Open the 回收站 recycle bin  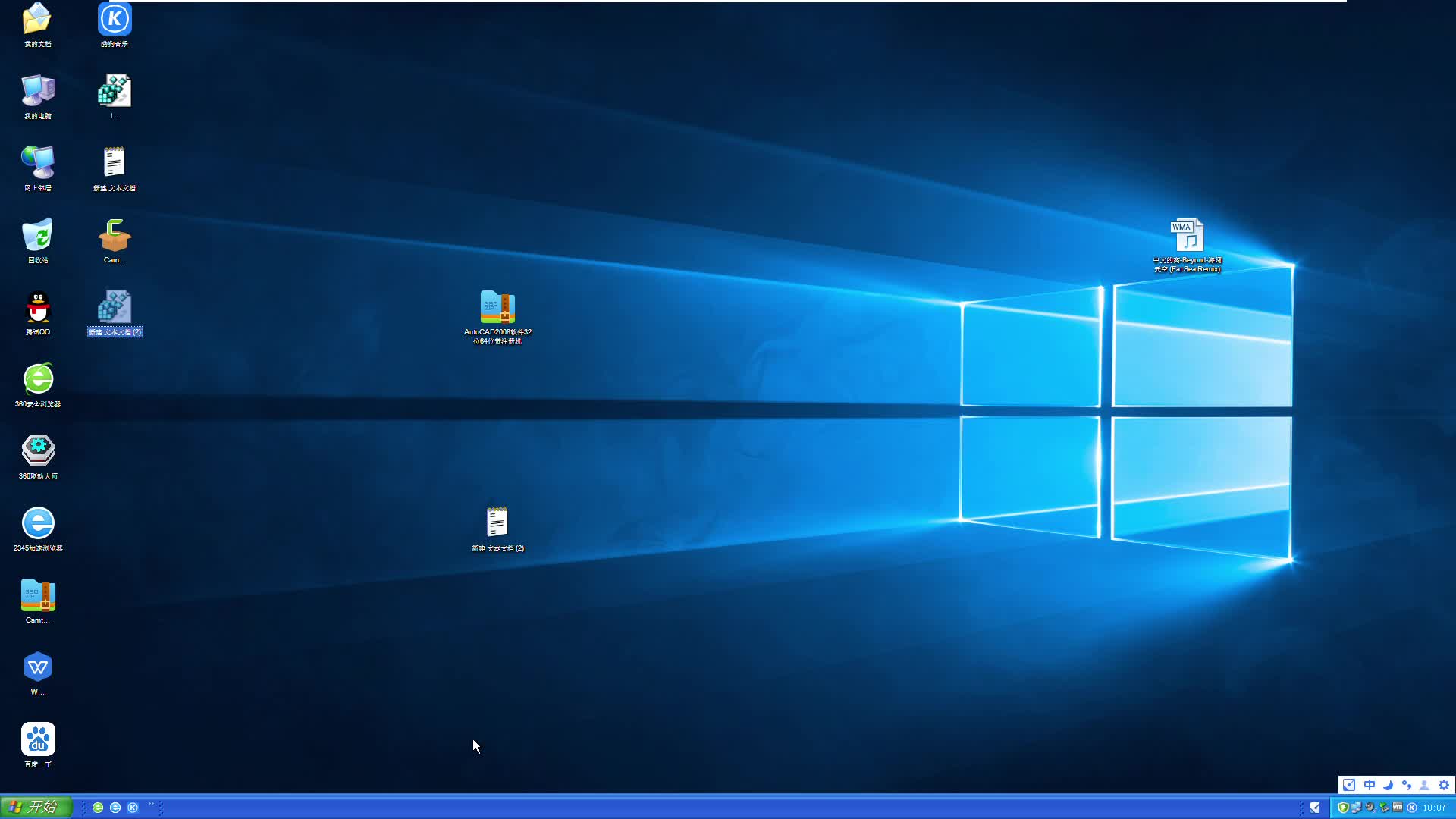pyautogui.click(x=38, y=236)
